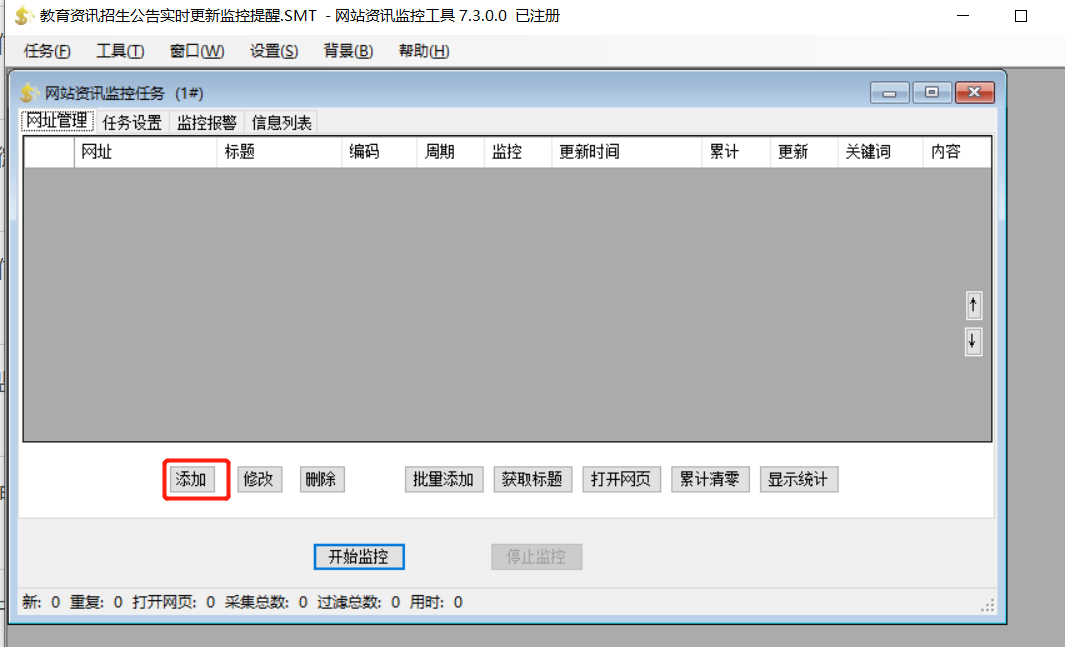The width and height of the screenshot is (1065, 647).
Task: Click the 删除 button
Action: [x=321, y=479]
